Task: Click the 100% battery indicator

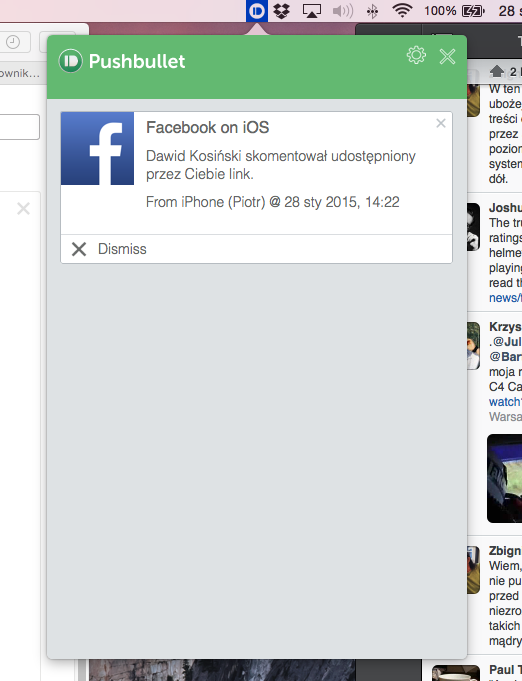Action: tap(454, 11)
